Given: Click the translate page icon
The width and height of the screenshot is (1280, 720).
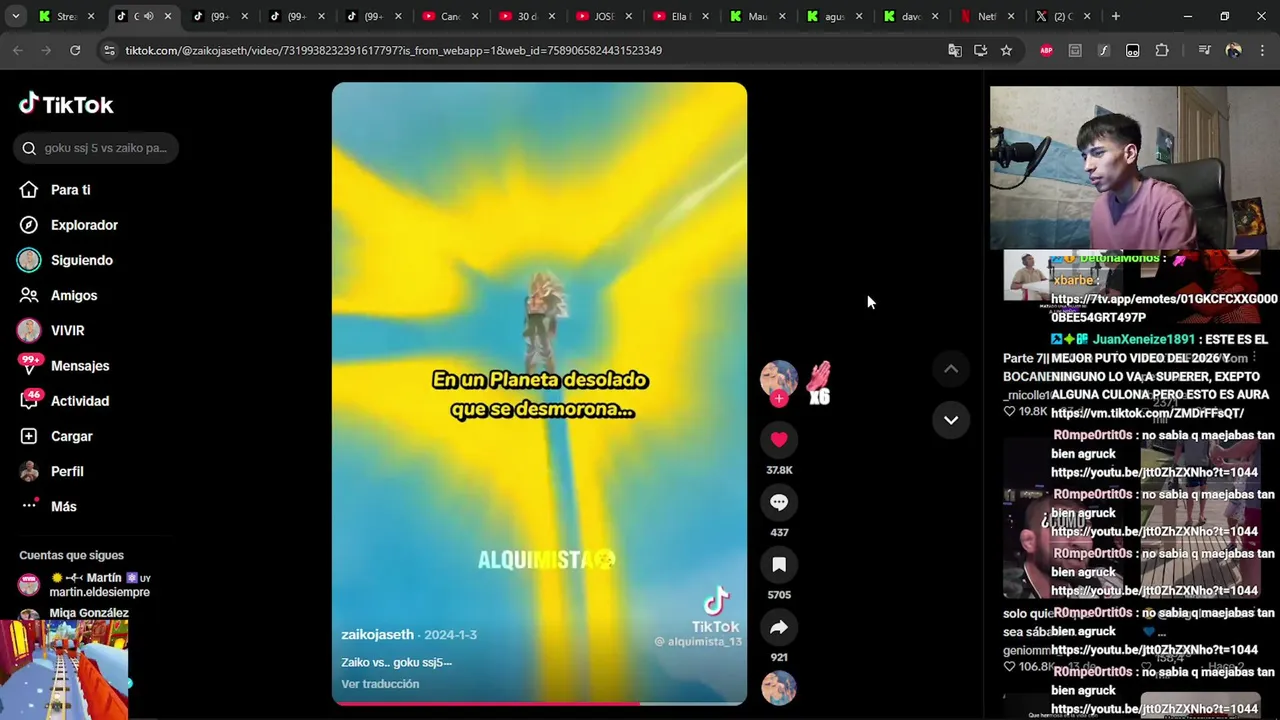Looking at the screenshot, I should [x=955, y=50].
